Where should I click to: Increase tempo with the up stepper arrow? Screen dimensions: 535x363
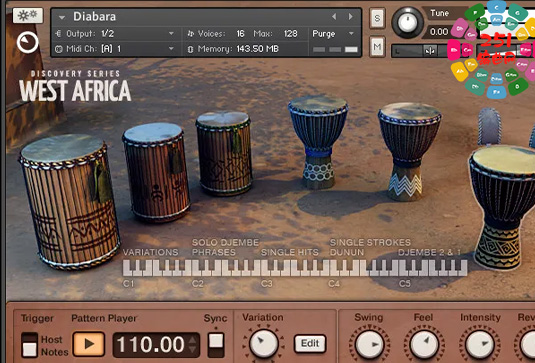tap(193, 339)
